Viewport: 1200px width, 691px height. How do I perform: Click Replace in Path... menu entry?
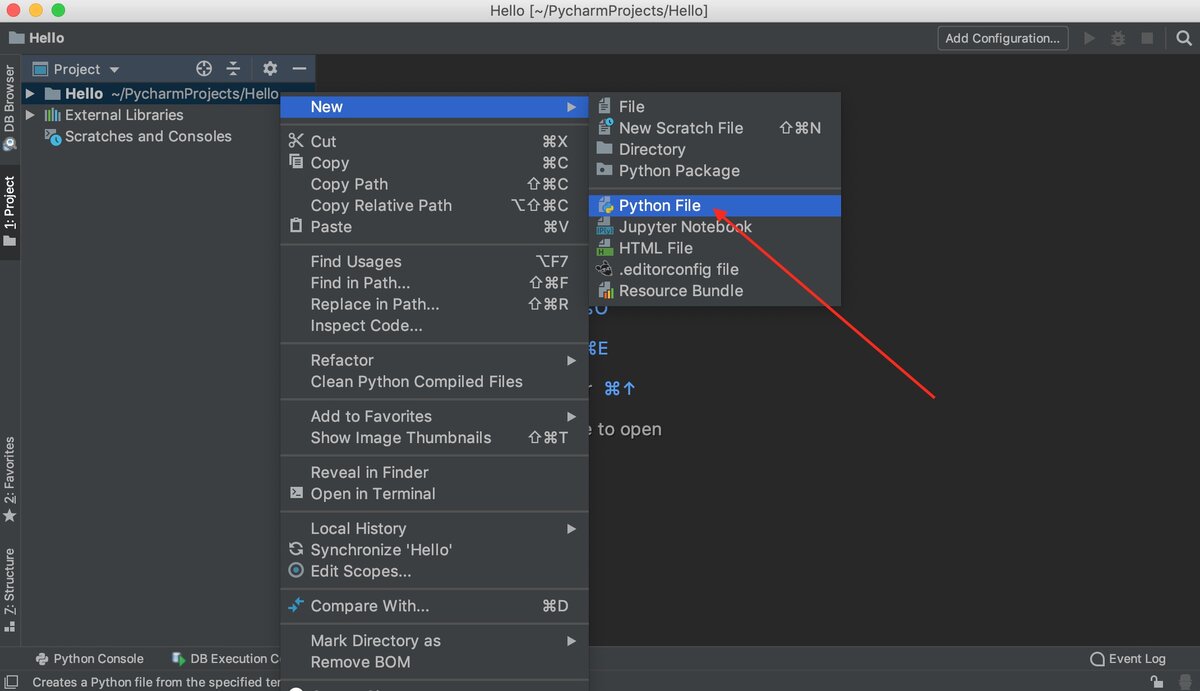[x=434, y=304]
